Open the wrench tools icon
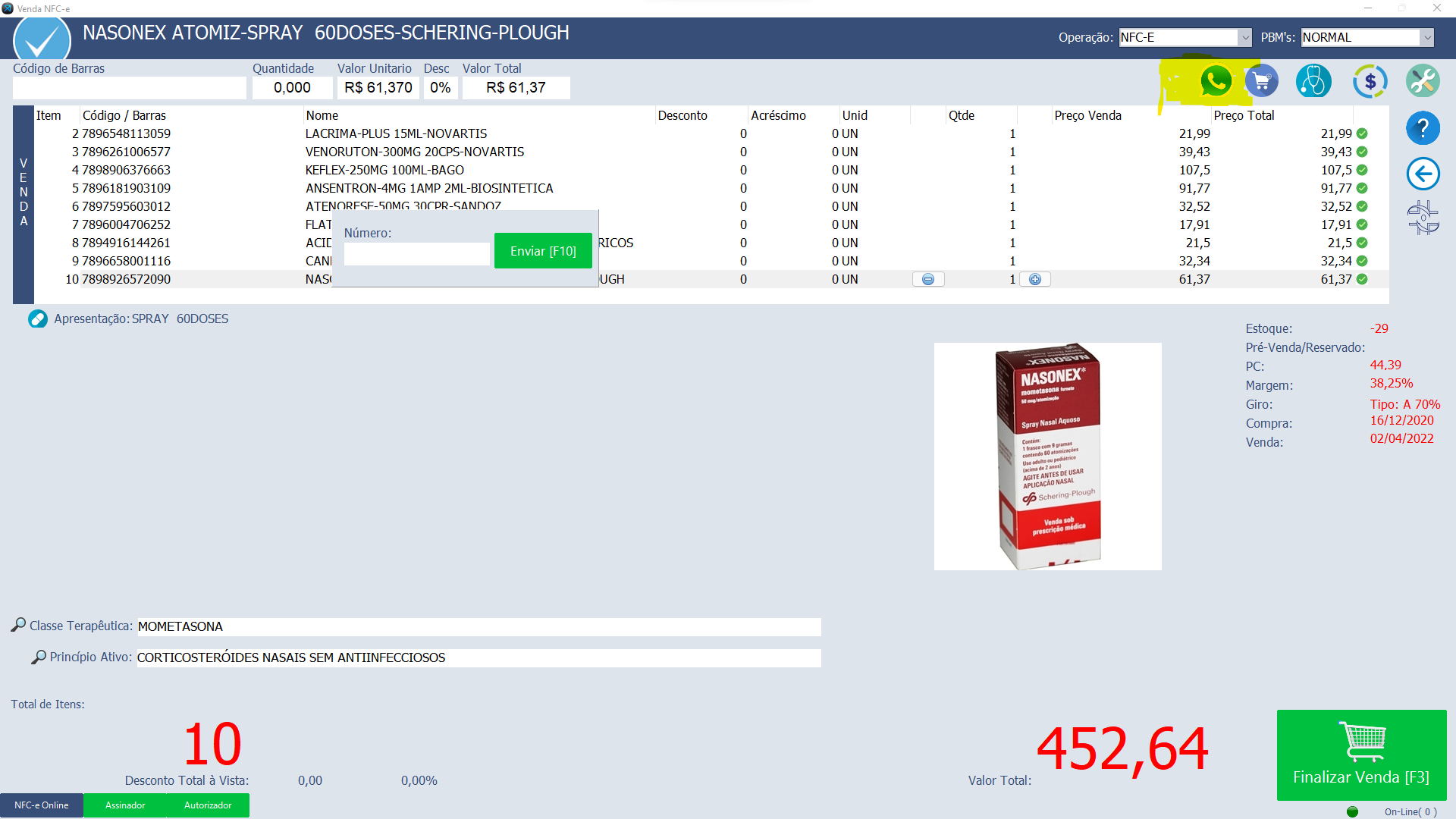The image size is (1456, 819). (1423, 81)
